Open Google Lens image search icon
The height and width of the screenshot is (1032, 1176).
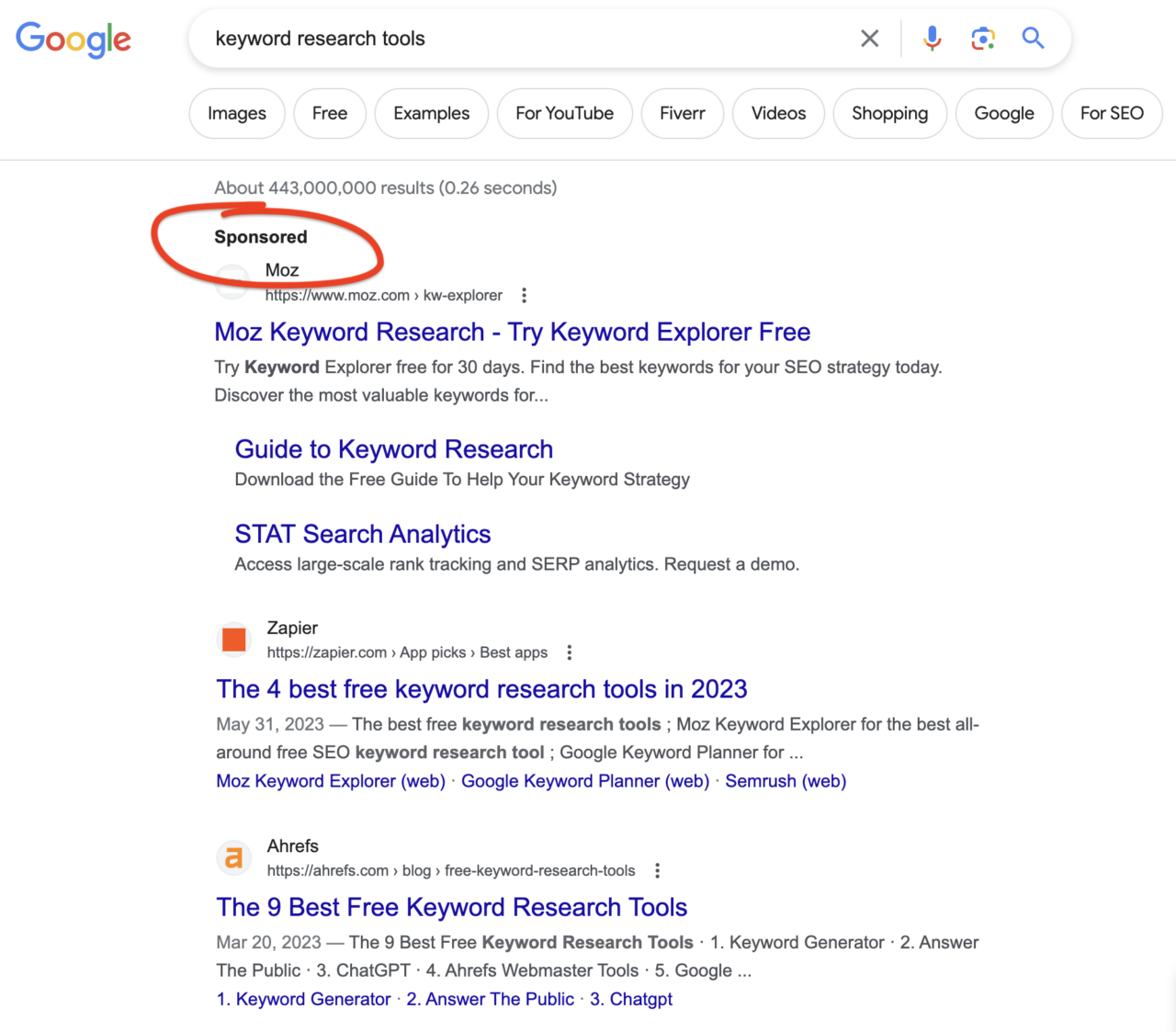(983, 39)
